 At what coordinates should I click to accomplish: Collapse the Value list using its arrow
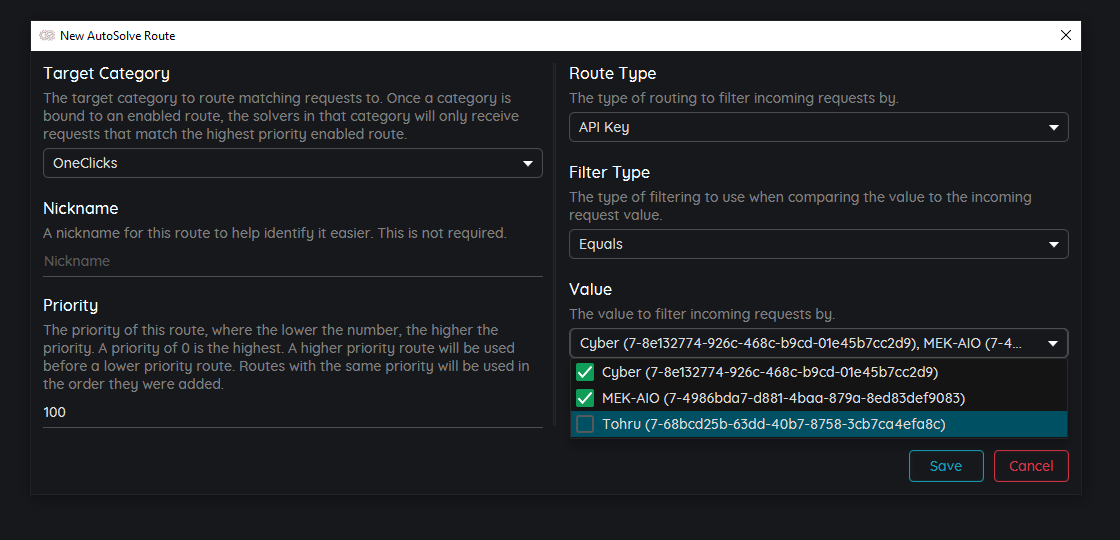pos(1053,344)
